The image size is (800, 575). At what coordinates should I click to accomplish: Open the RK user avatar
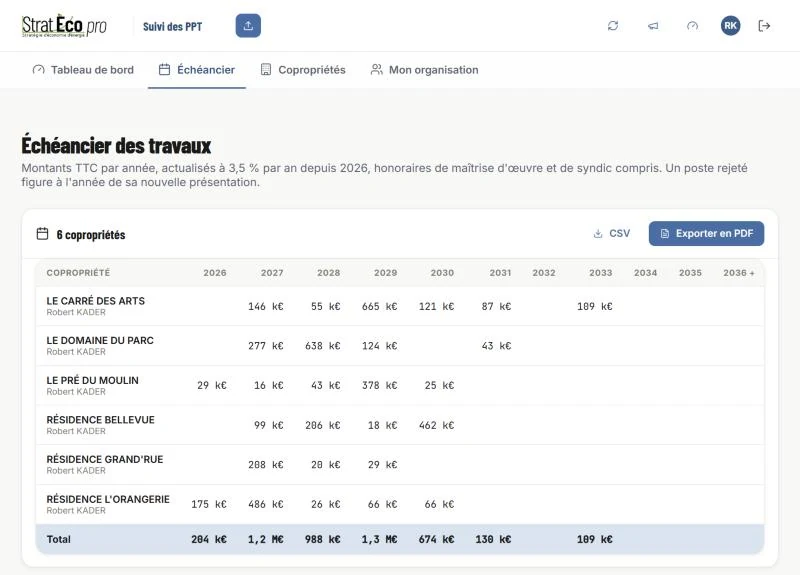point(730,26)
